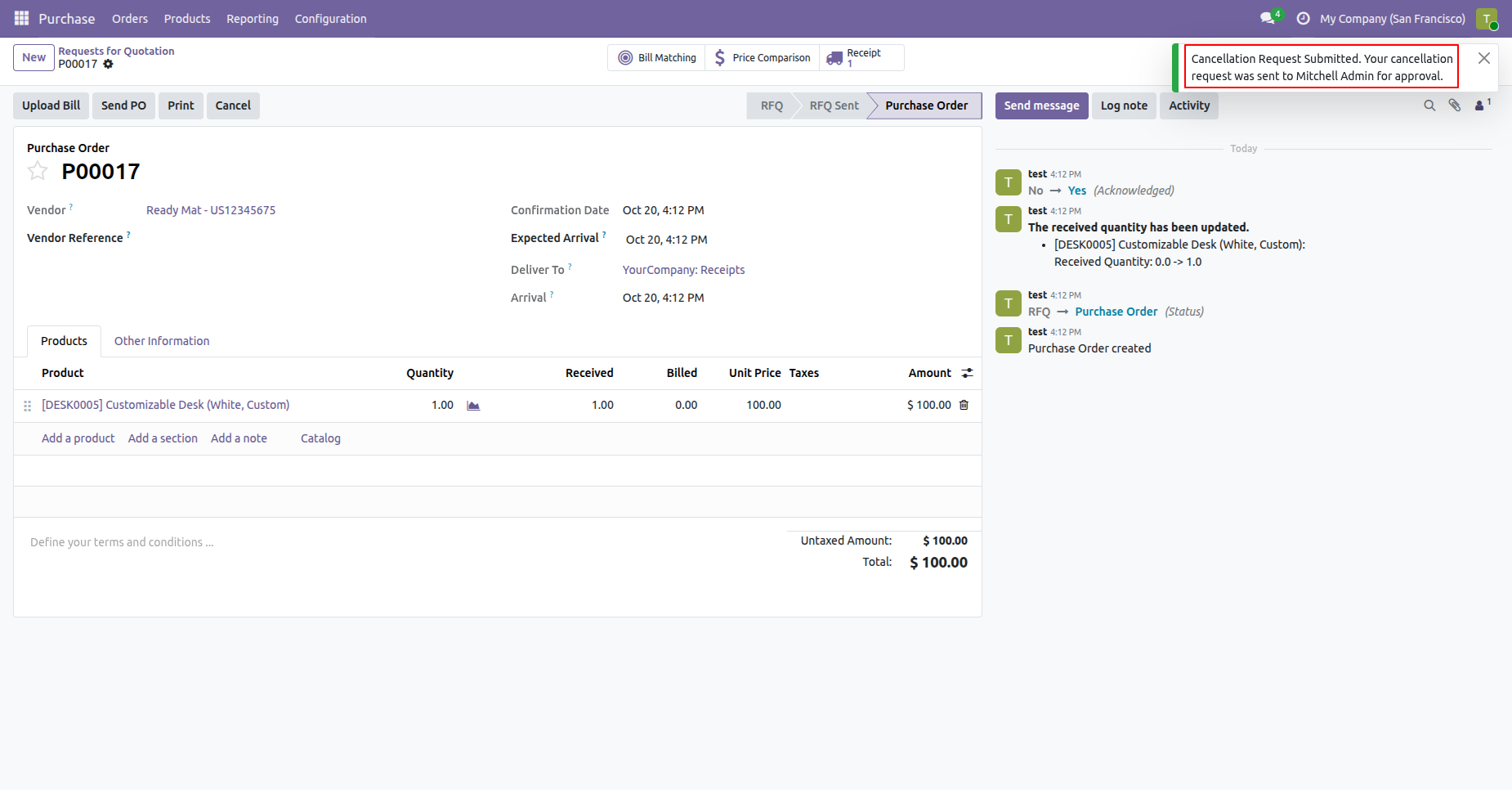
Task: Open the Reporting menu
Action: point(253,19)
